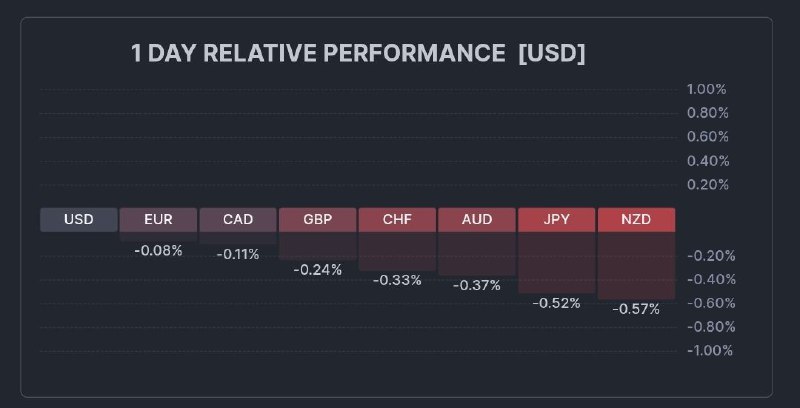This screenshot has width=800, height=408.
Task: Choose the JPY currency box
Action: [556, 220]
